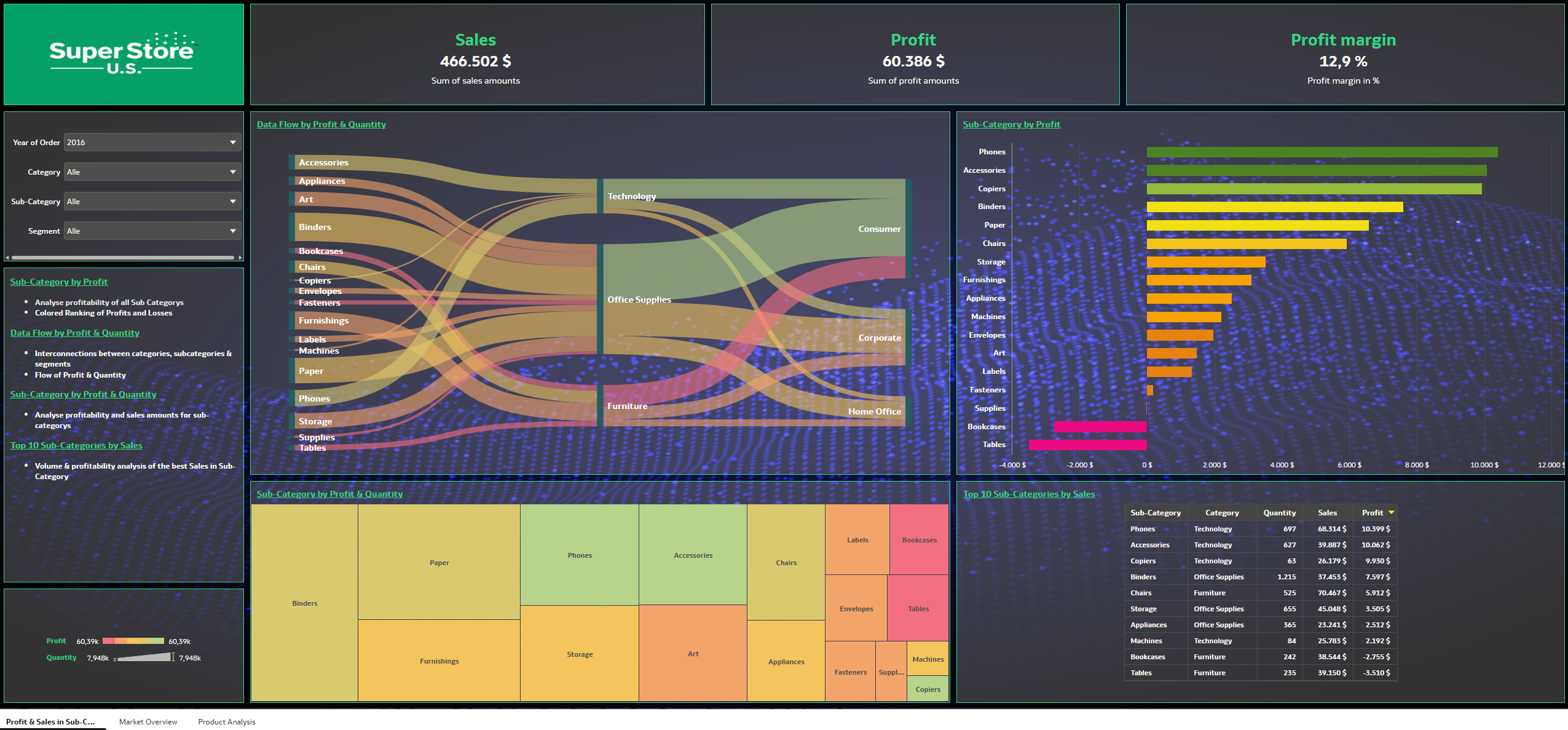Image resolution: width=1568 pixels, height=730 pixels.
Task: Click the Profit color gradient legend bar
Action: click(x=133, y=641)
